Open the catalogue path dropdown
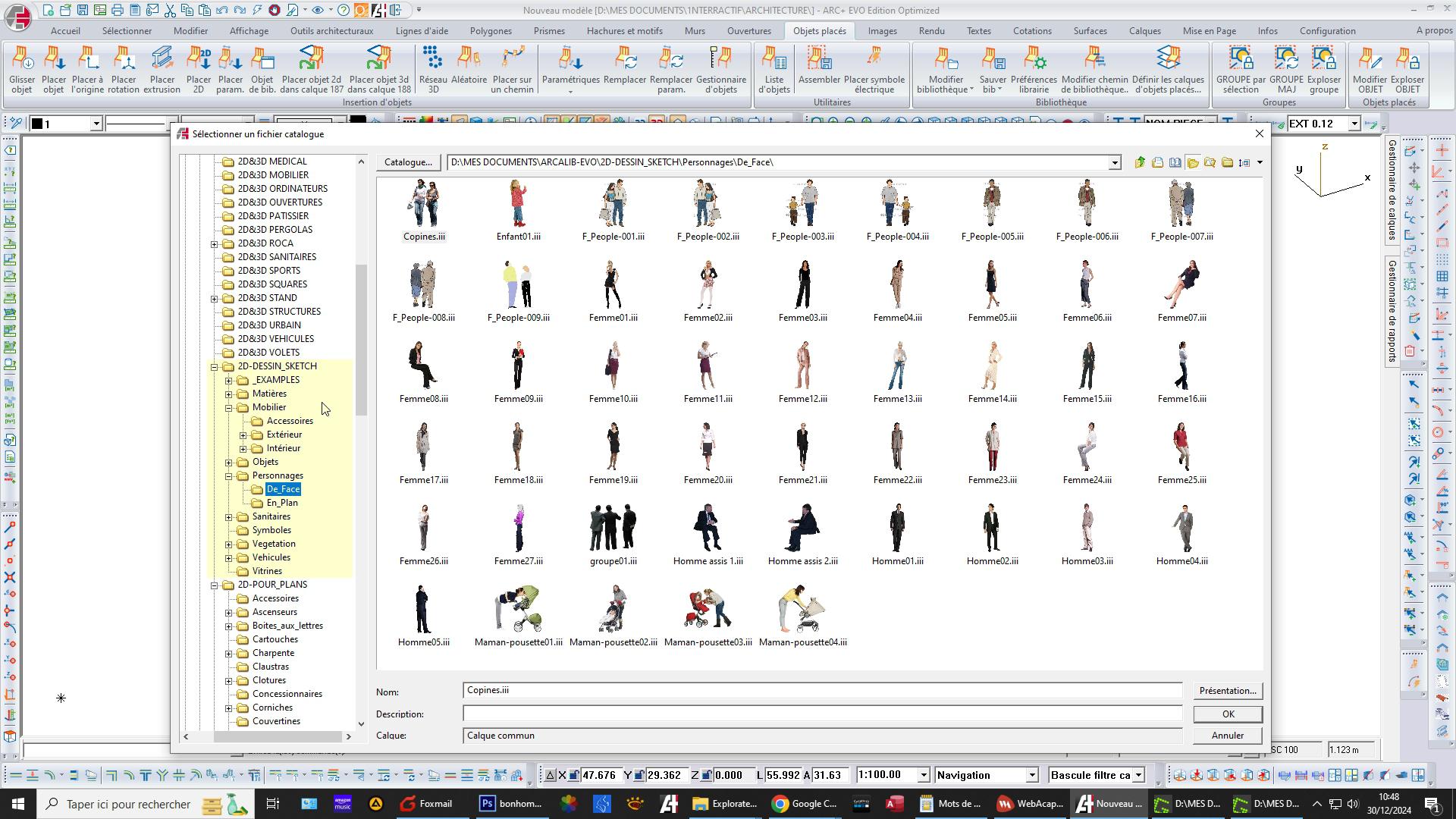 tap(1114, 163)
